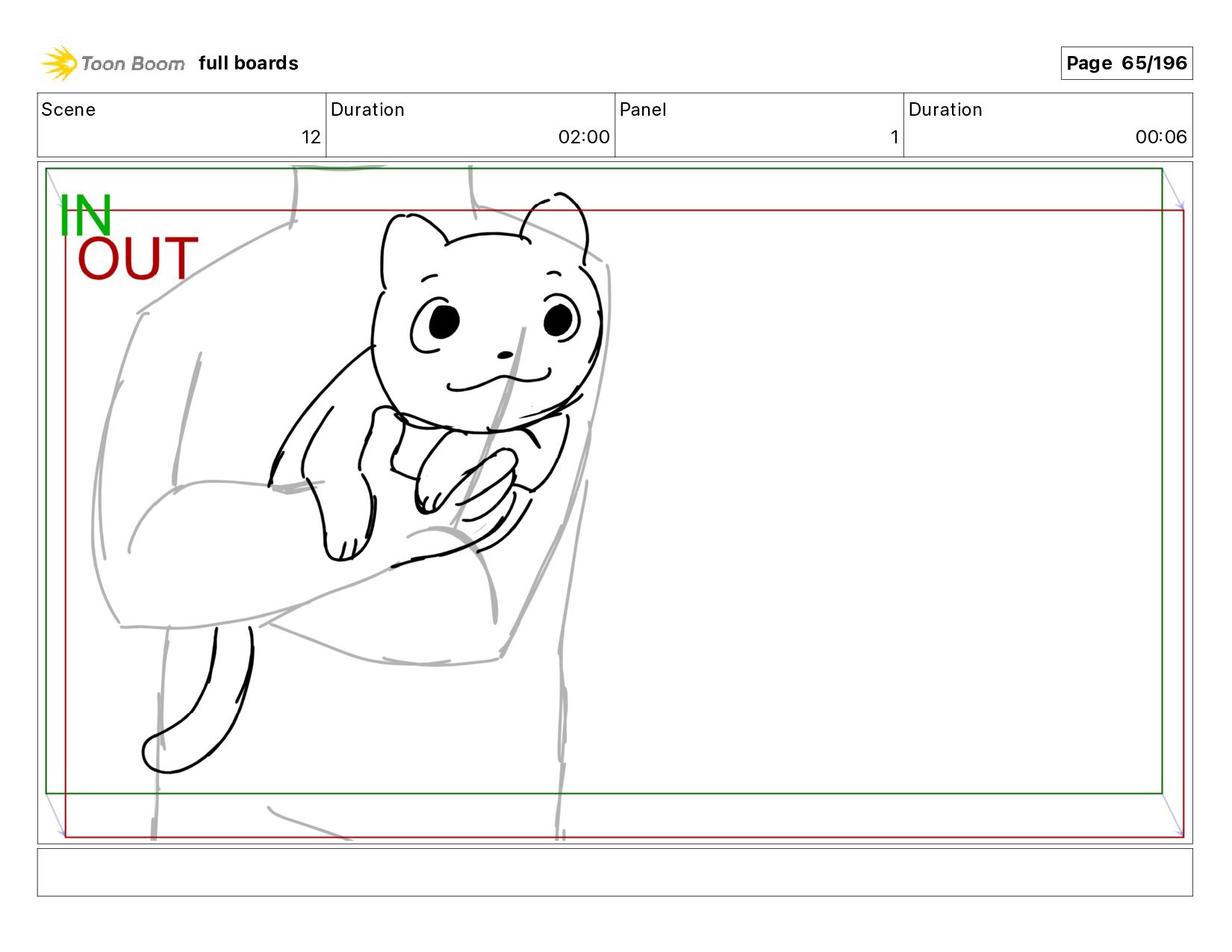
Task: Click the 'Scene' header label
Action: 69,110
